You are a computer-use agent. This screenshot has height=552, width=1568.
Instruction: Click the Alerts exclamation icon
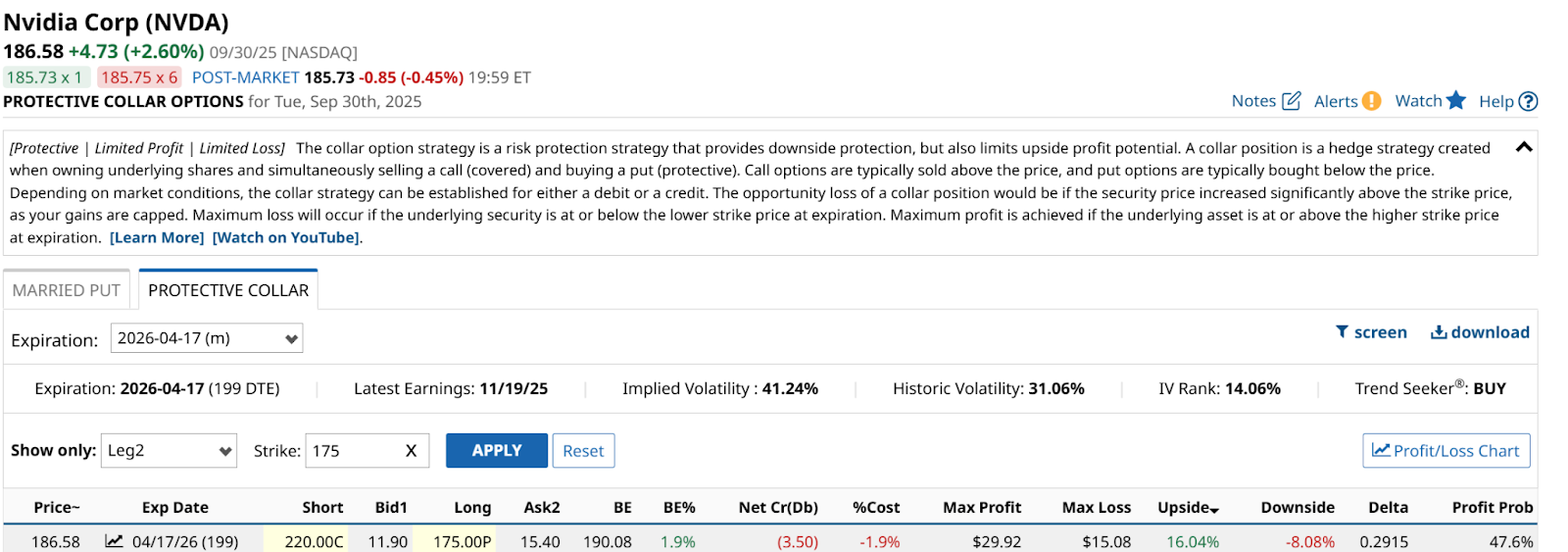[x=1371, y=101]
